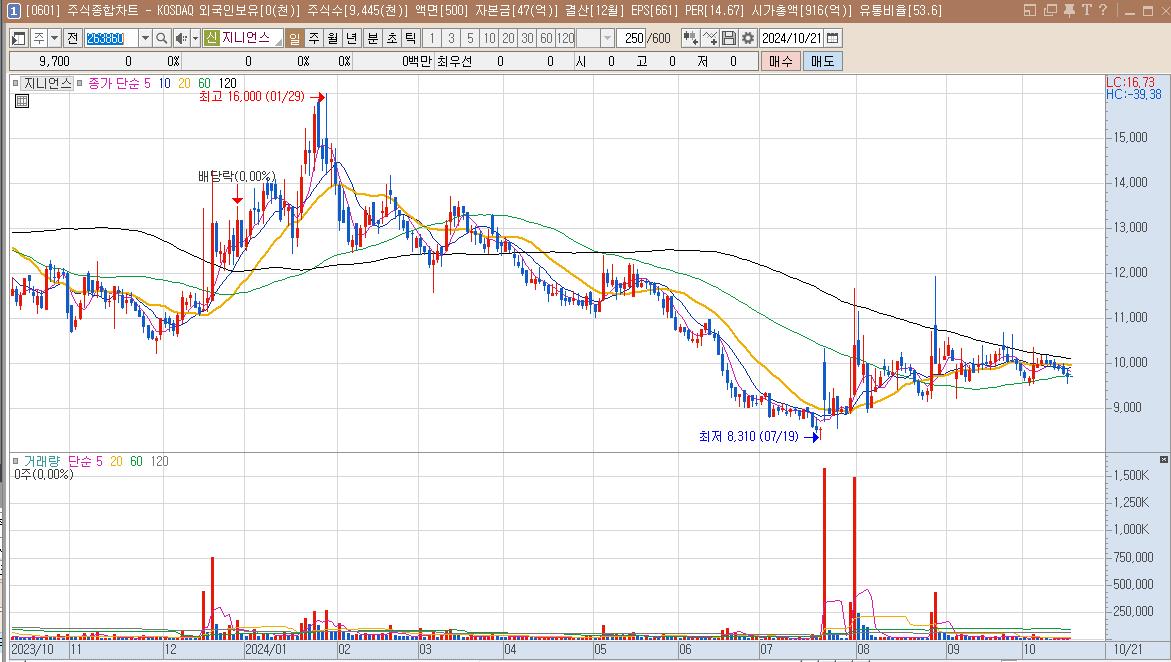Select daily 일 chart period
This screenshot has width=1171, height=662.
coord(294,38)
